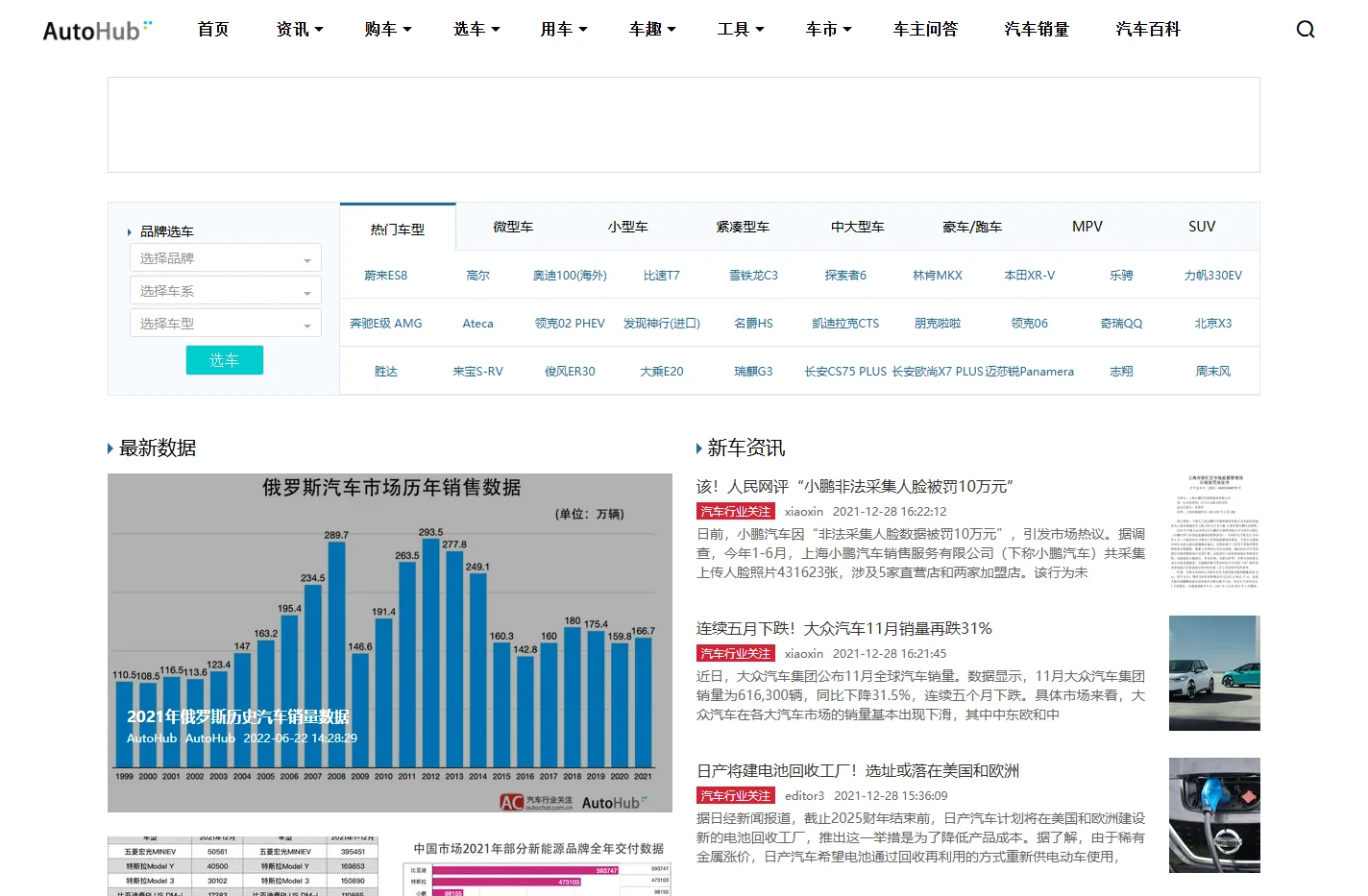Screen dimensions: 1368x896
Task: Open the 林肯MKX model link
Action: [x=938, y=276]
